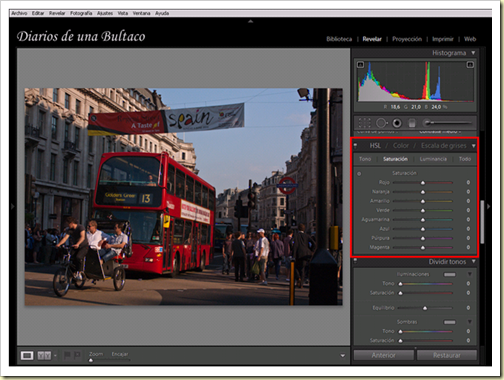Select the Color panel mode
The image size is (504, 380).
point(401,146)
